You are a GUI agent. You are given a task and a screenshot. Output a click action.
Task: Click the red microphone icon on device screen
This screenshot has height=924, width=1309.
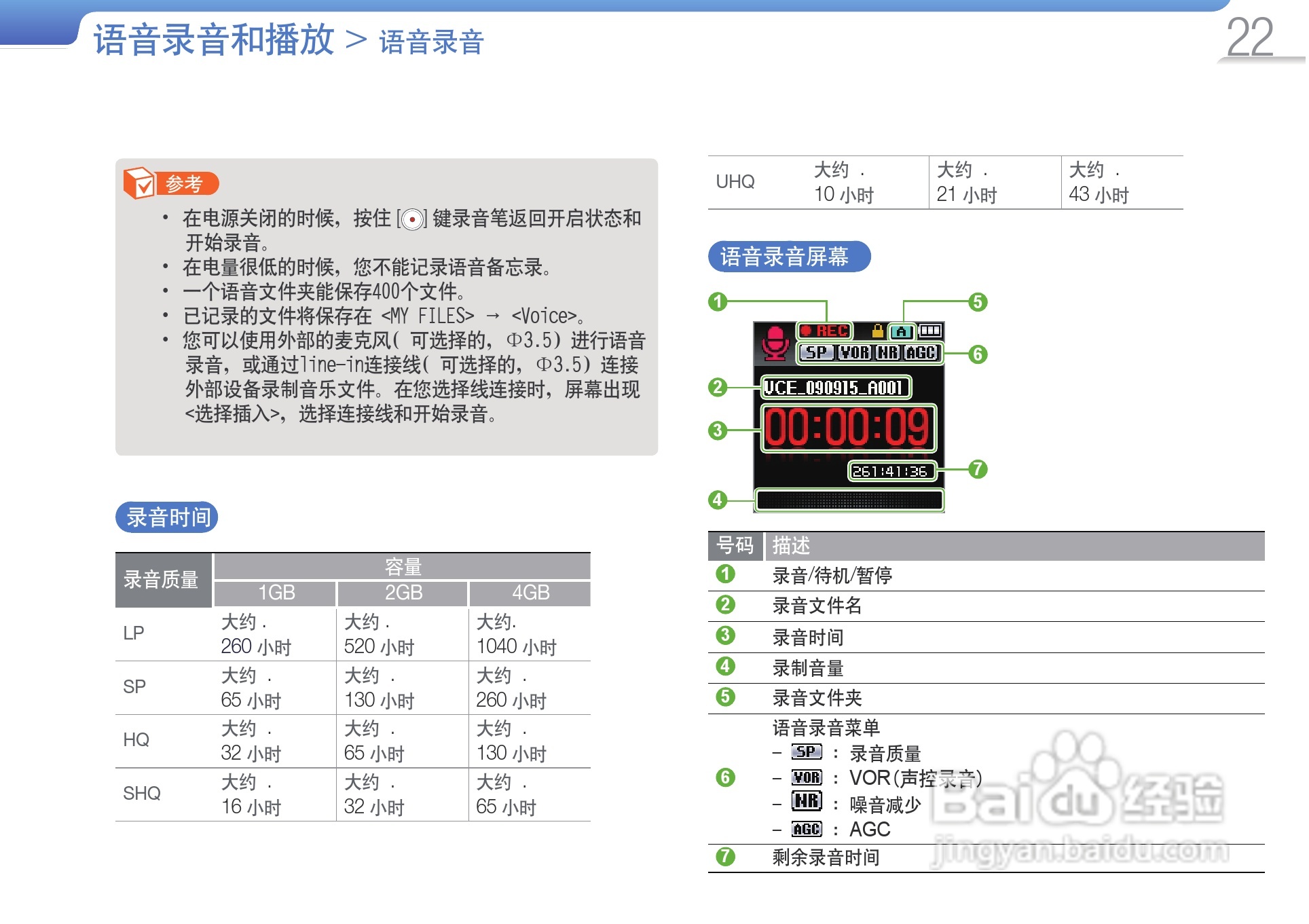[x=775, y=343]
